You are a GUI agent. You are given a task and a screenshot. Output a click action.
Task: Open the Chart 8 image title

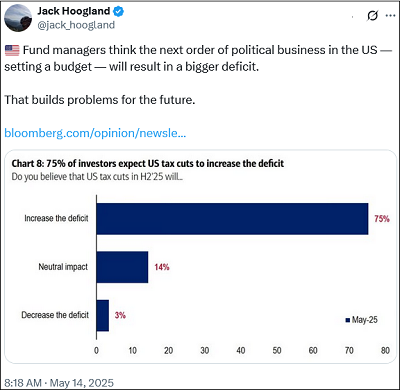[x=148, y=164]
